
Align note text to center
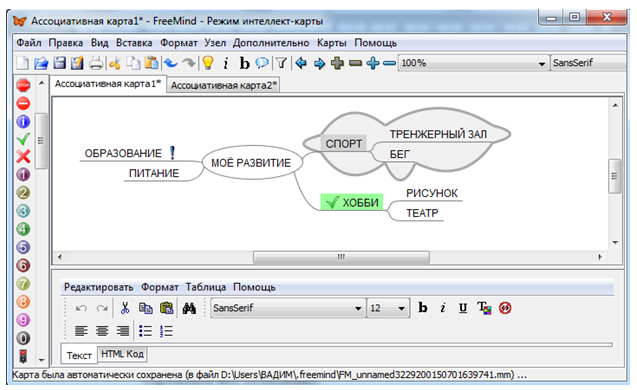102,331
